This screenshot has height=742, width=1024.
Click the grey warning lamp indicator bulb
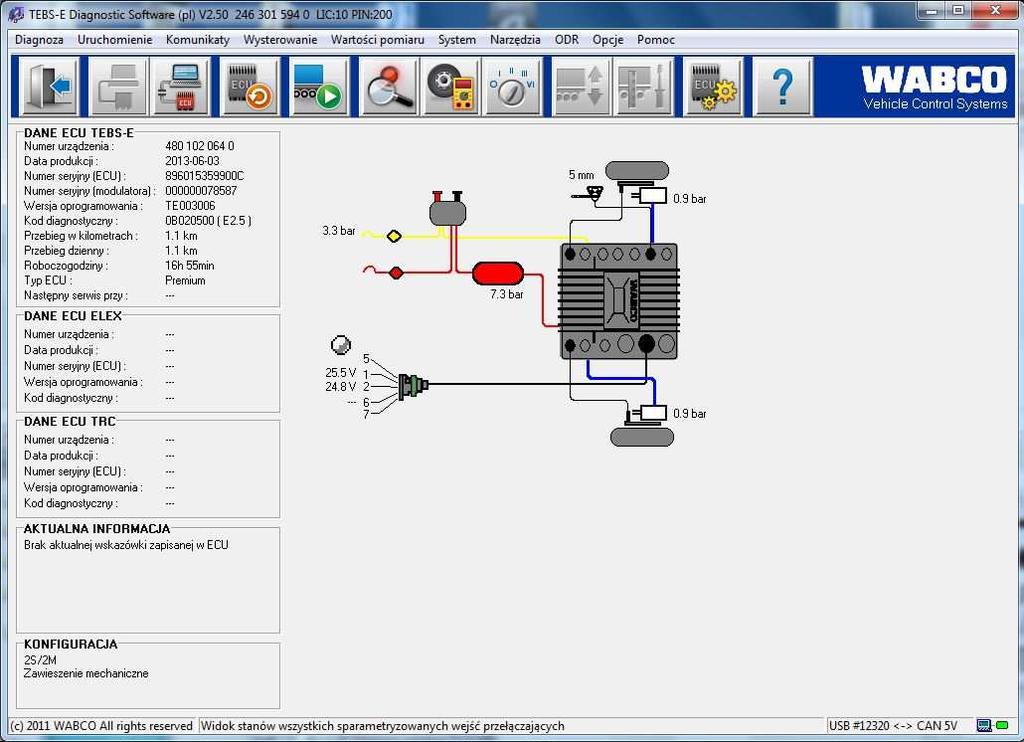click(x=341, y=344)
